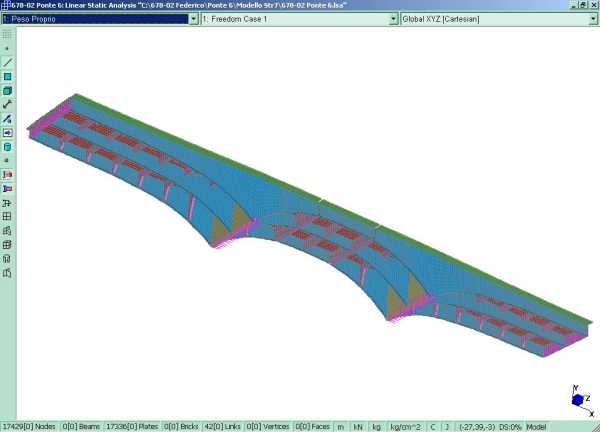Click the cyan cylinder icon in left toolbar
The height and width of the screenshot is (432, 600).
(x=7, y=146)
